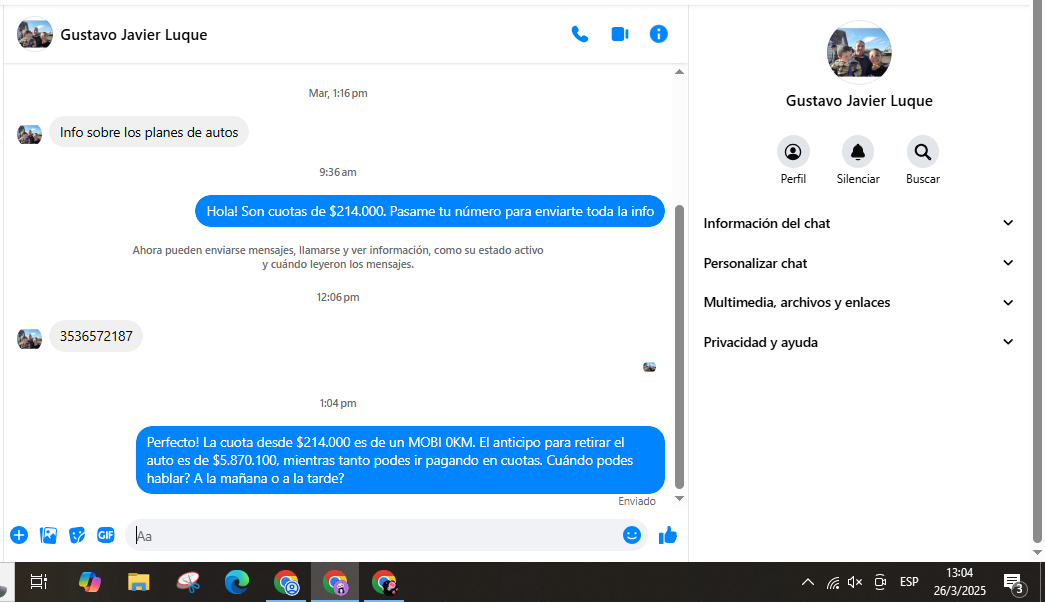Switch to the third Chrome taskbar window
This screenshot has height=602, width=1045.
385,583
